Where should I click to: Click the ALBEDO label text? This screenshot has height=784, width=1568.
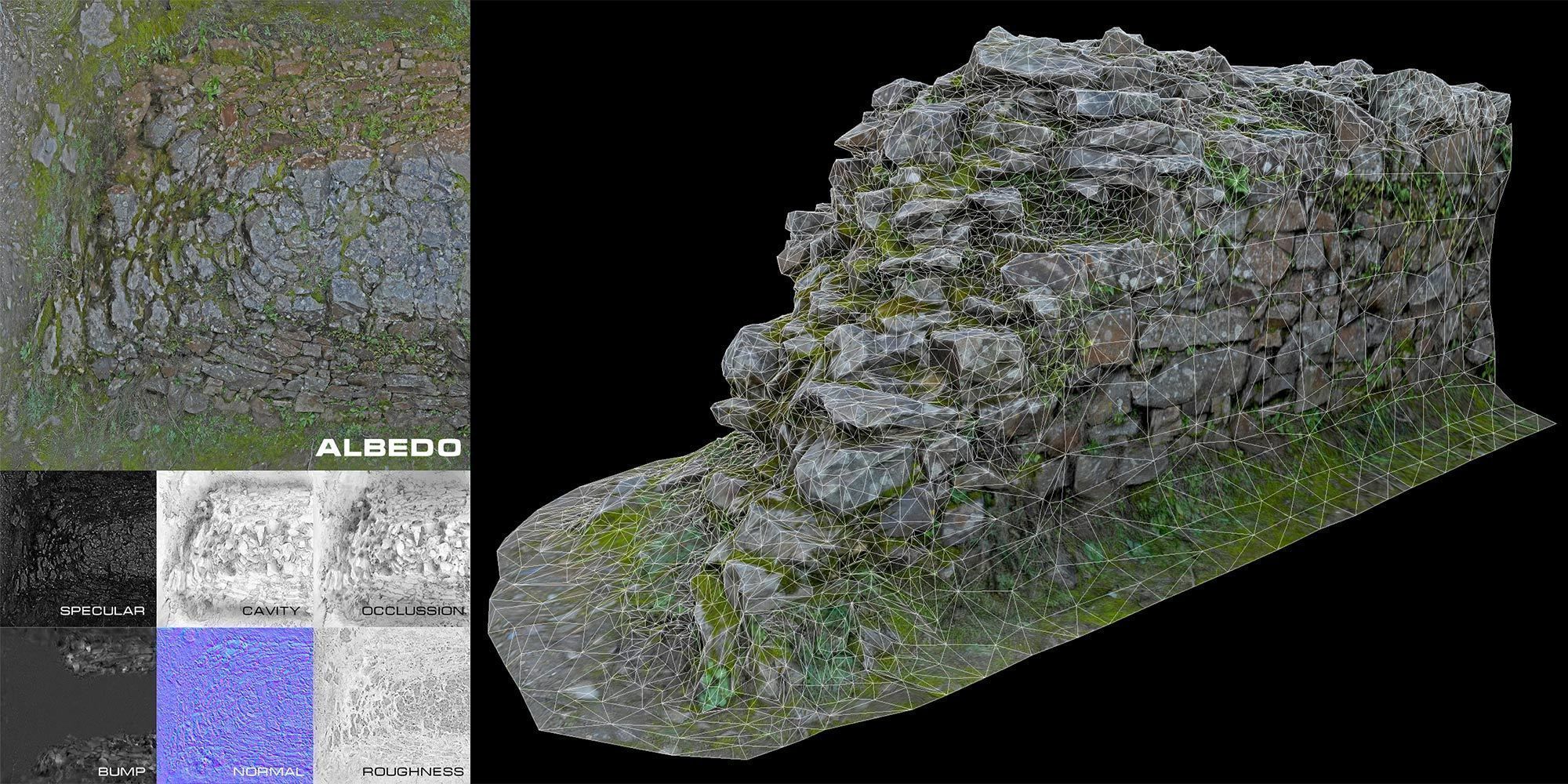point(388,448)
